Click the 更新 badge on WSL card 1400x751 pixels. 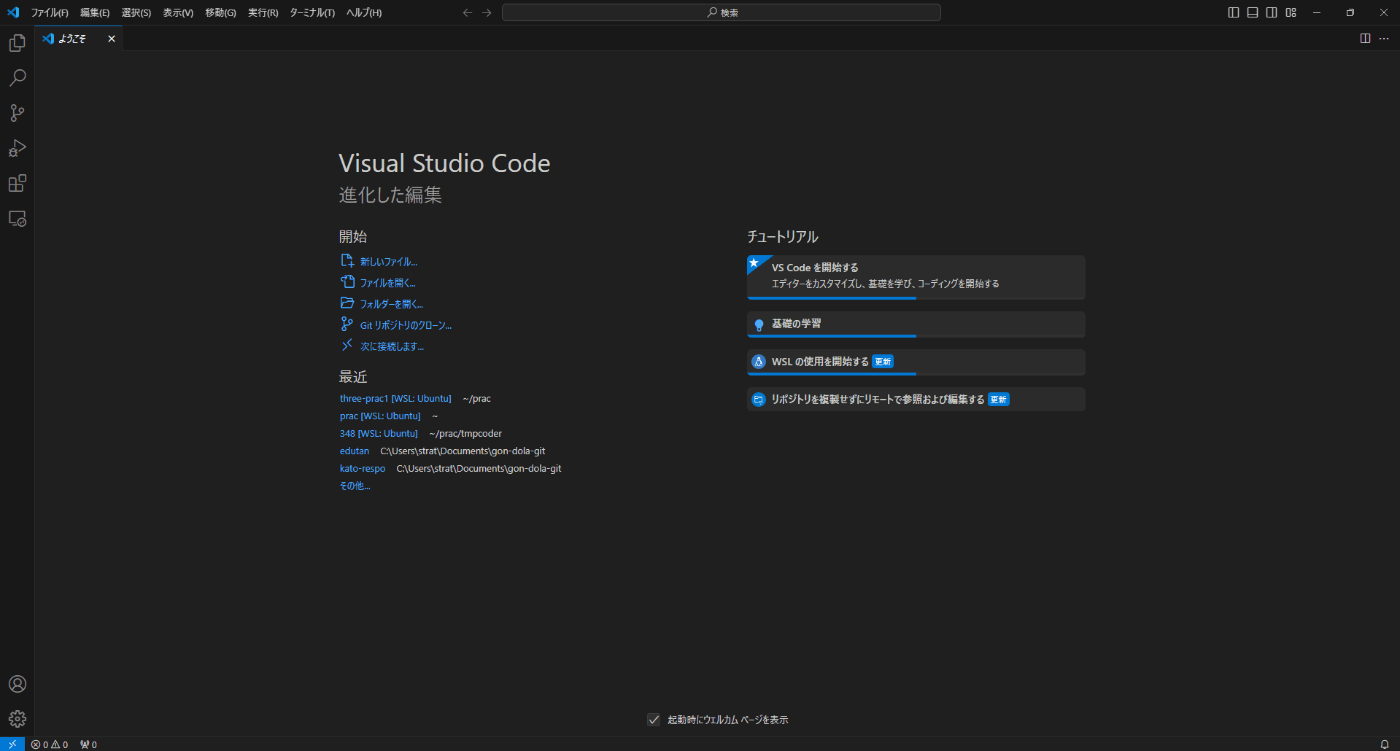[882, 361]
